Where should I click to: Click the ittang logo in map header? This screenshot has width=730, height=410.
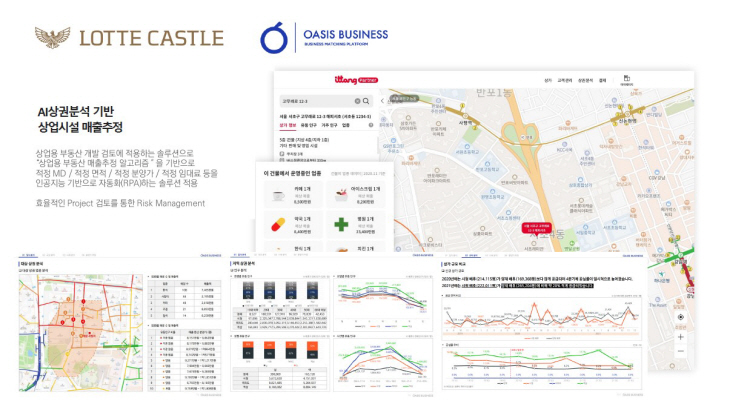(347, 79)
